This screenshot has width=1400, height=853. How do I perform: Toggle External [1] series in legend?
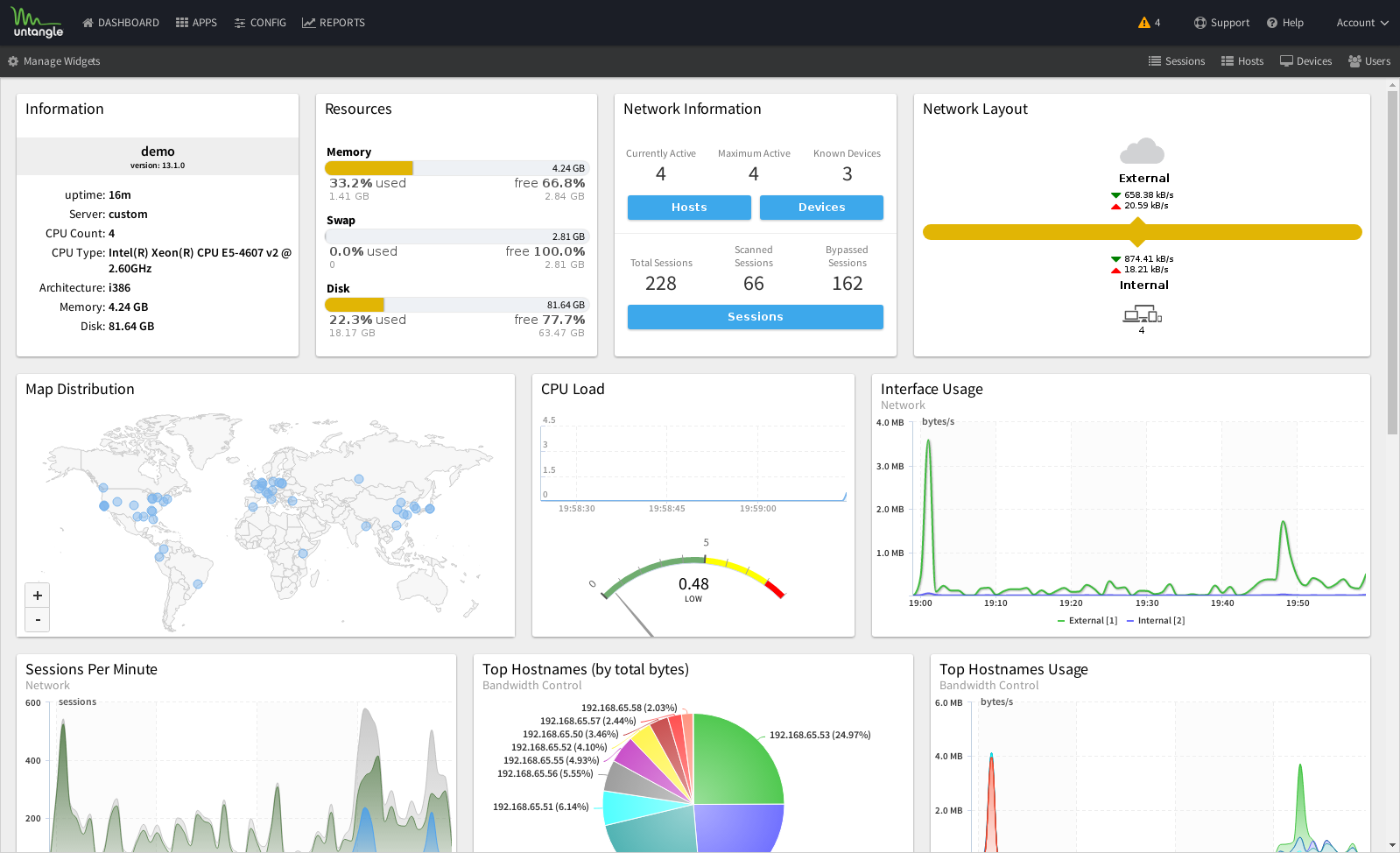(1087, 621)
